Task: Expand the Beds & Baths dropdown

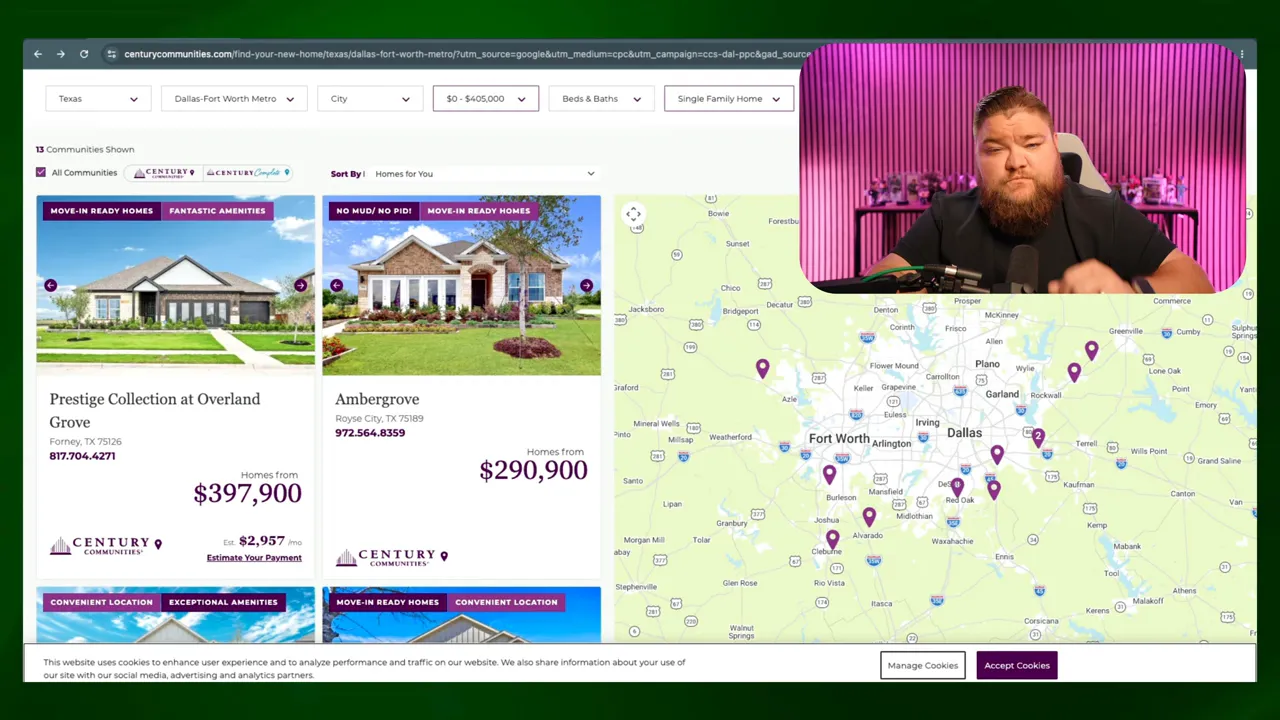Action: coord(601,99)
